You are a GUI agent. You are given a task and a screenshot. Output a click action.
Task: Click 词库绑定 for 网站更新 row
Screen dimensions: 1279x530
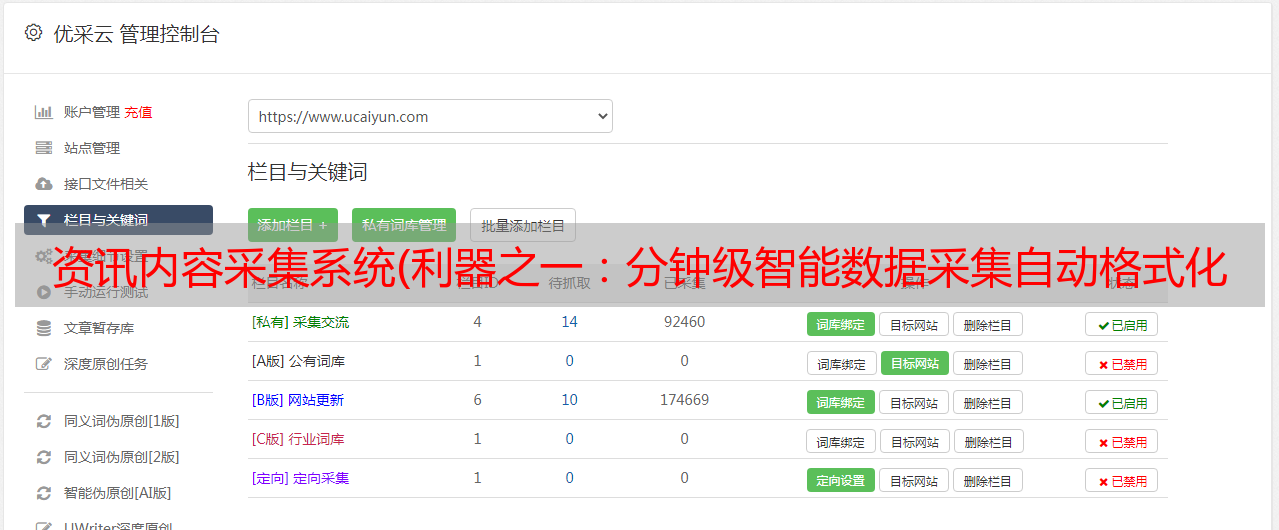pos(841,402)
